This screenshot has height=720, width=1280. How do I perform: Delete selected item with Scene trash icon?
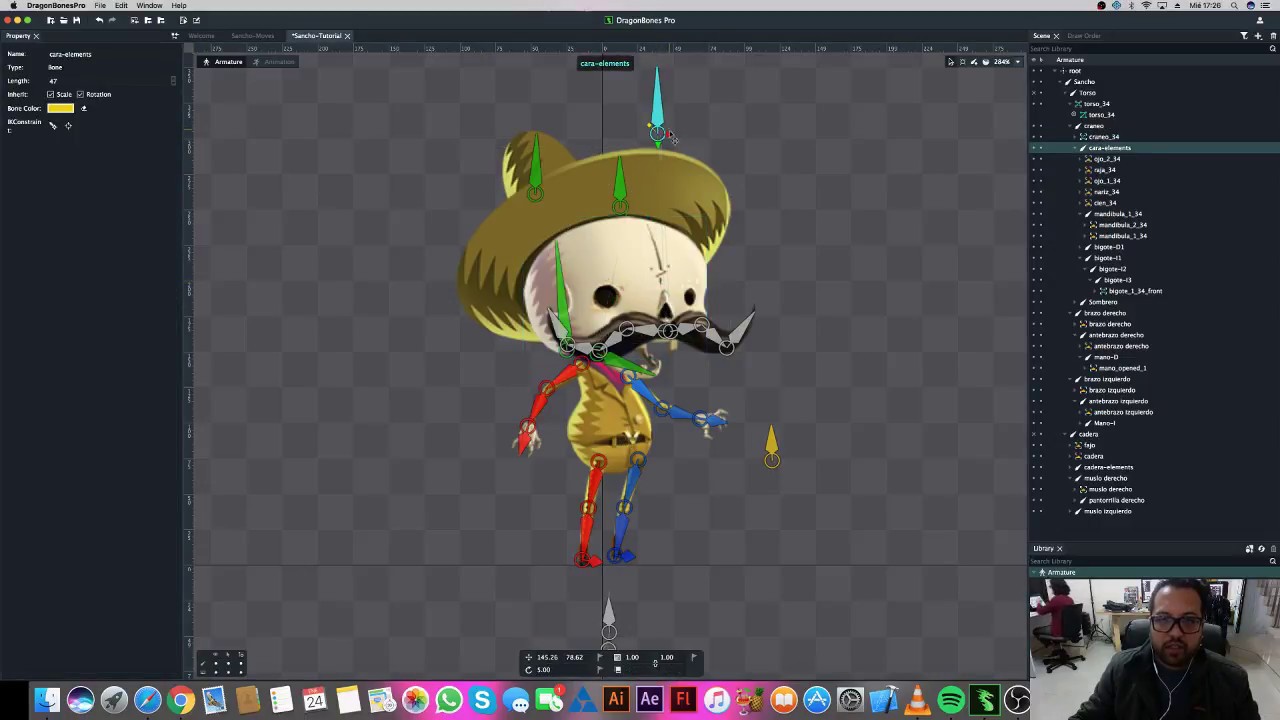pos(1272,36)
